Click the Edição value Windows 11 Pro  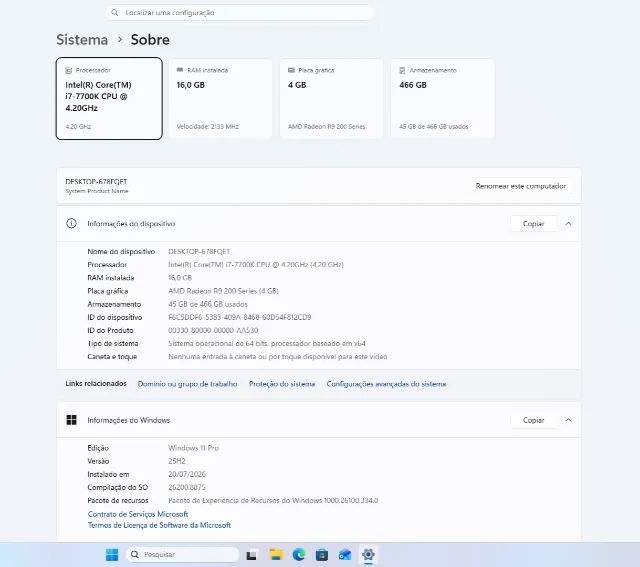193,448
